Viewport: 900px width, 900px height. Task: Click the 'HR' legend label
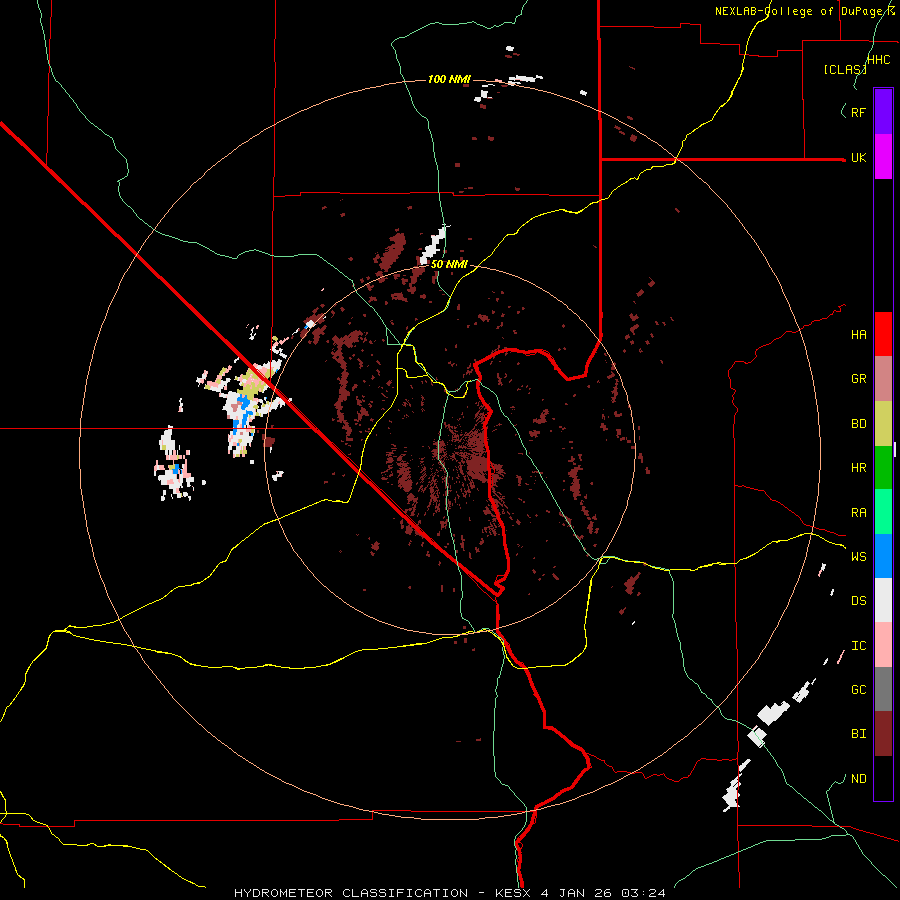(858, 468)
